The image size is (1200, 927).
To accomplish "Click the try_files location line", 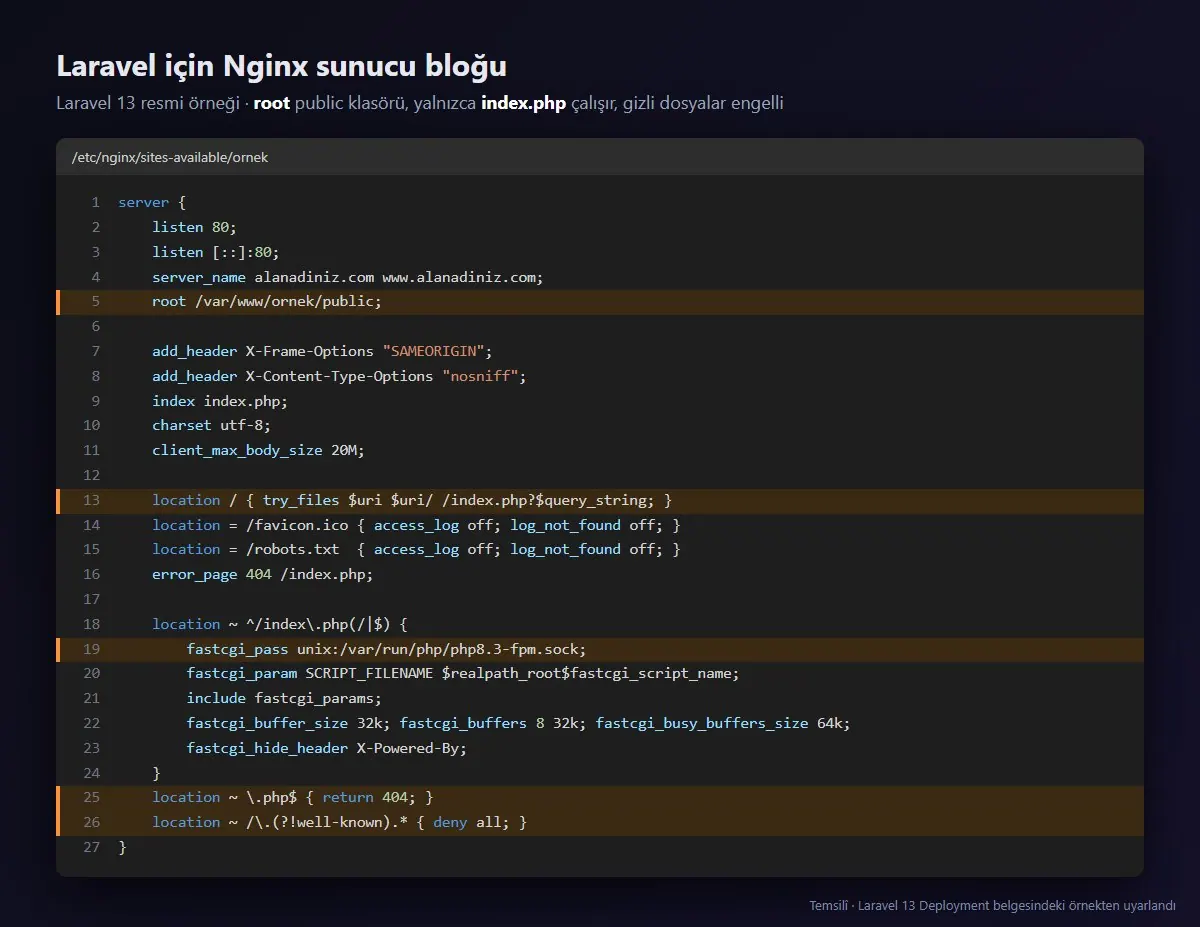I will (x=600, y=500).
